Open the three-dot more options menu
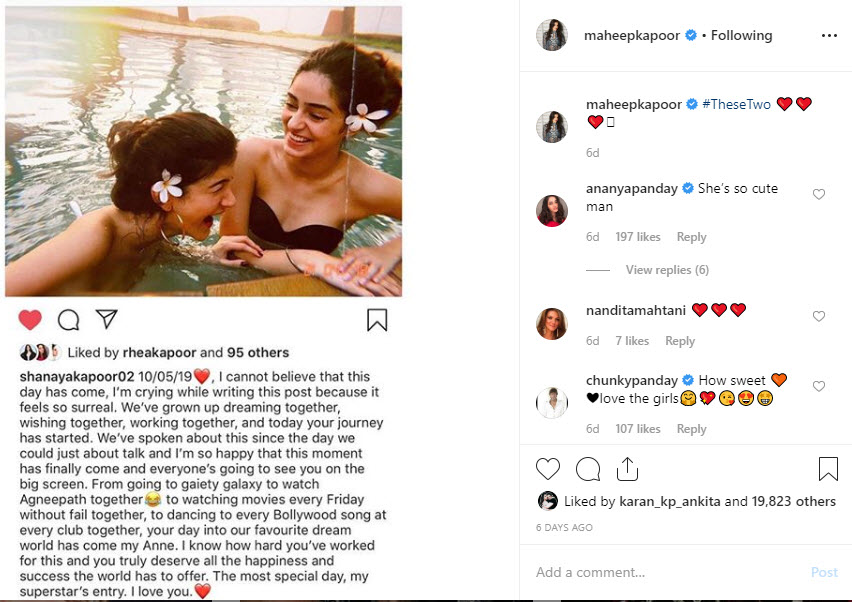Screen dimensions: 852x602 click(x=828, y=35)
